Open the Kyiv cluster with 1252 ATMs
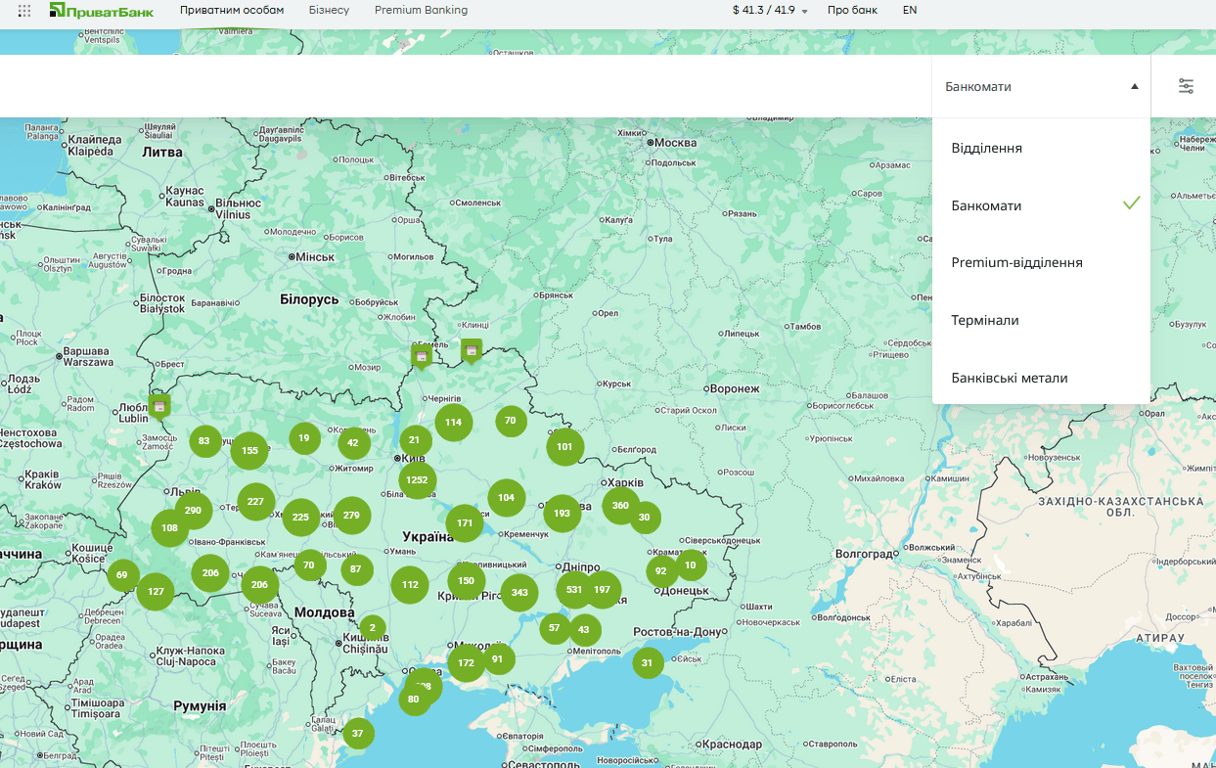 417,480
